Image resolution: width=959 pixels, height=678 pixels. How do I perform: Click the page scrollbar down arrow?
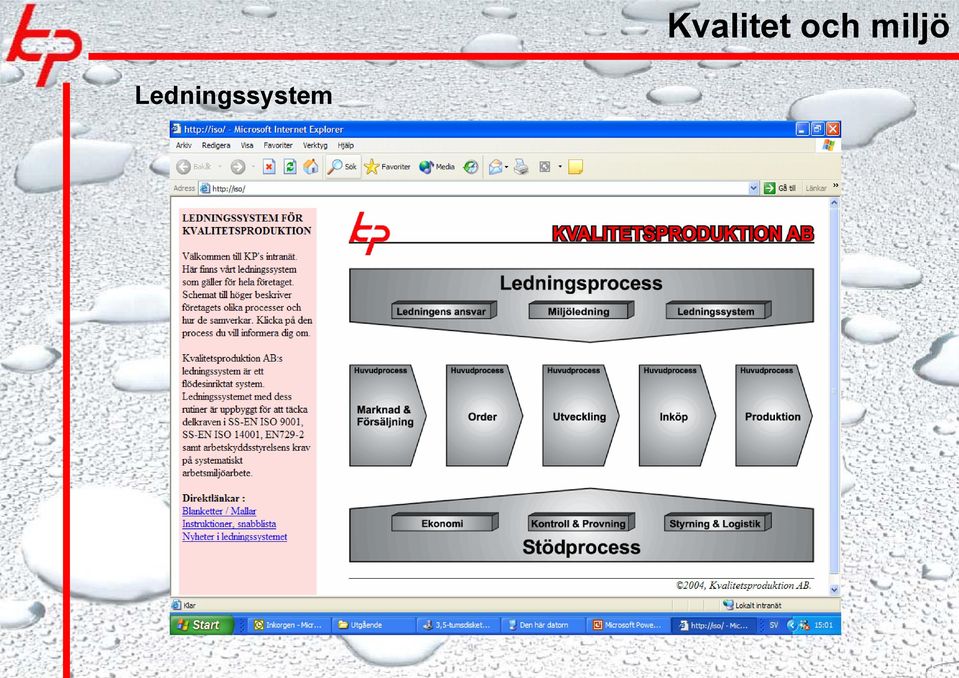point(834,590)
